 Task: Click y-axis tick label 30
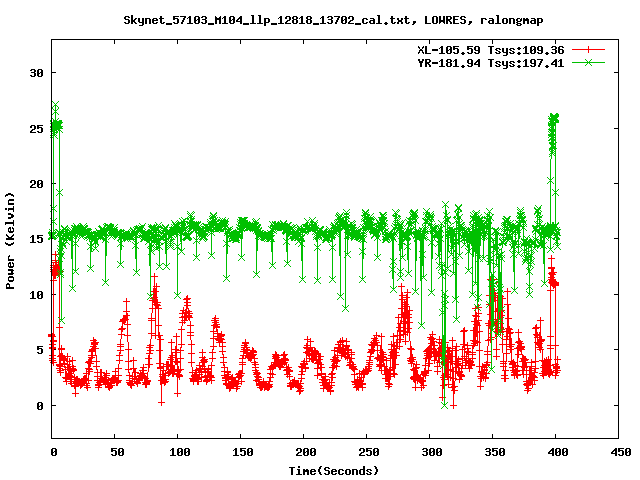36,73
